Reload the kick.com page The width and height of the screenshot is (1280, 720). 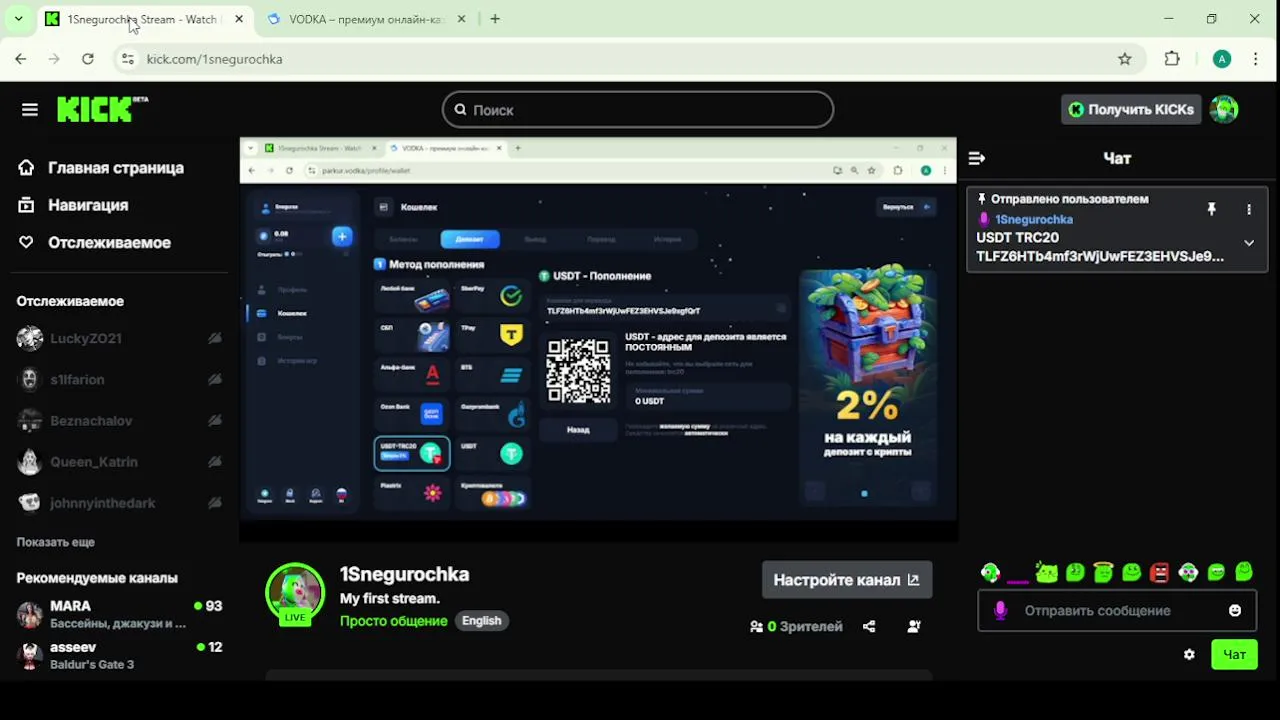tap(88, 59)
